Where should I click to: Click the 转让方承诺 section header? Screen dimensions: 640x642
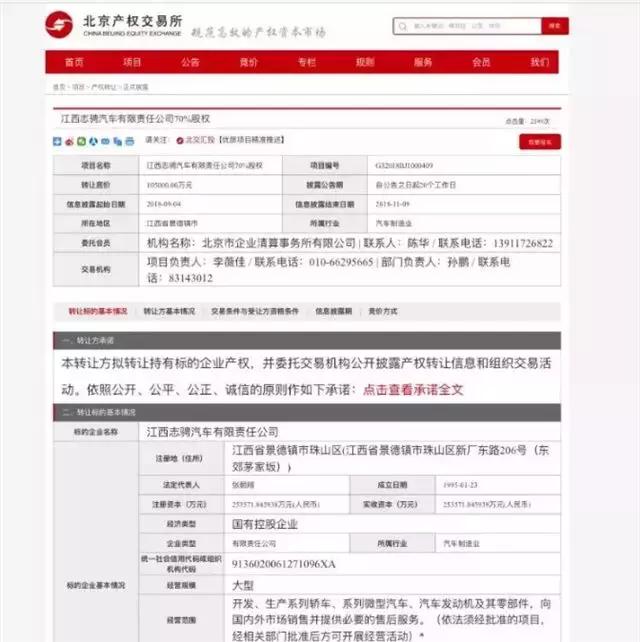point(307,340)
